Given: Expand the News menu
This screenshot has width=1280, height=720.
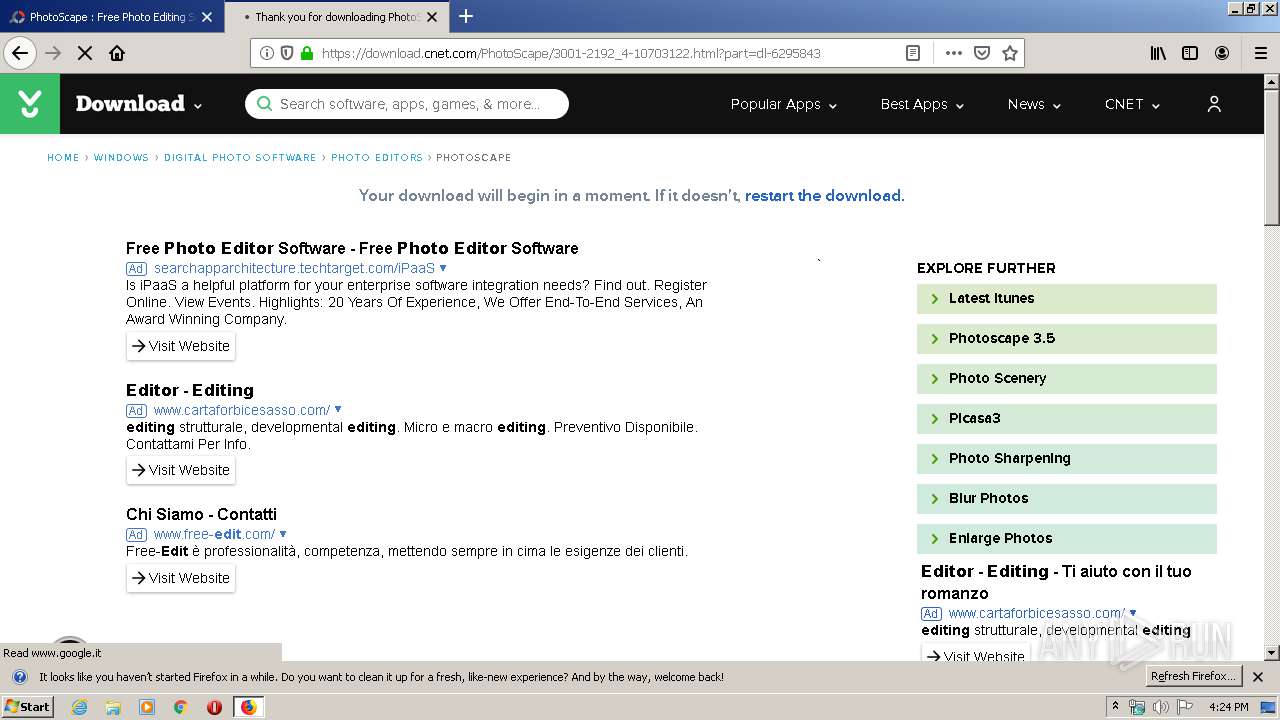Looking at the screenshot, I should pyautogui.click(x=1034, y=104).
